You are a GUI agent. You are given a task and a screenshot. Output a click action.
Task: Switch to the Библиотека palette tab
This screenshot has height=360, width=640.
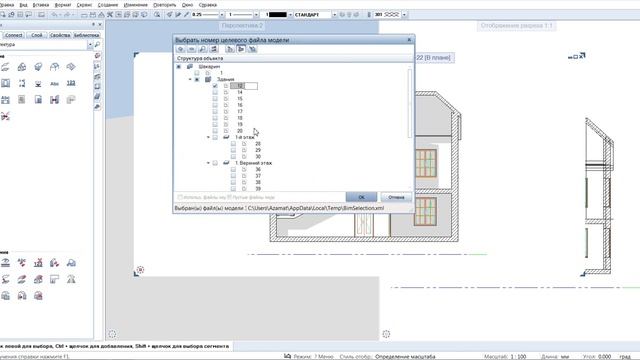87,35
